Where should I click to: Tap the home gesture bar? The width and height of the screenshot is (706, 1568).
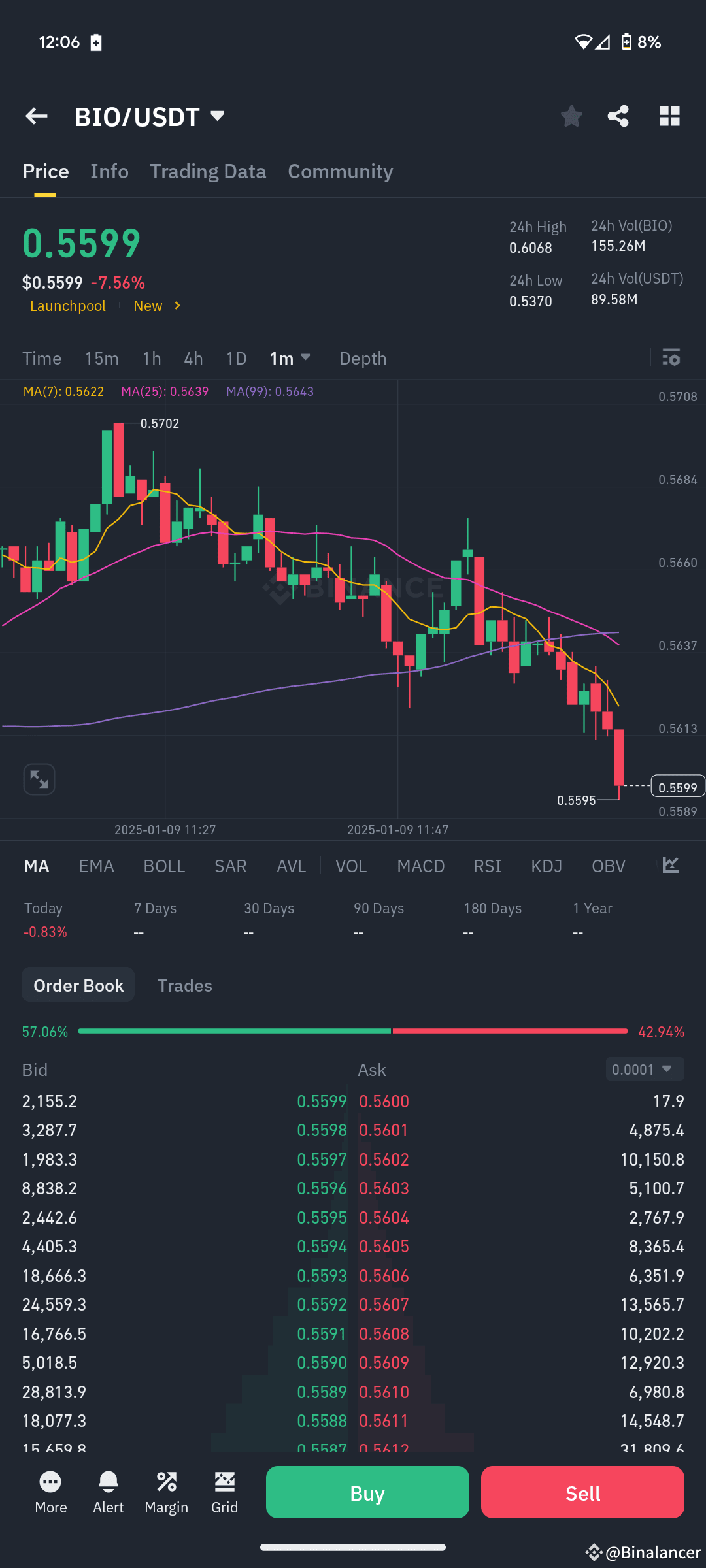[x=353, y=1547]
